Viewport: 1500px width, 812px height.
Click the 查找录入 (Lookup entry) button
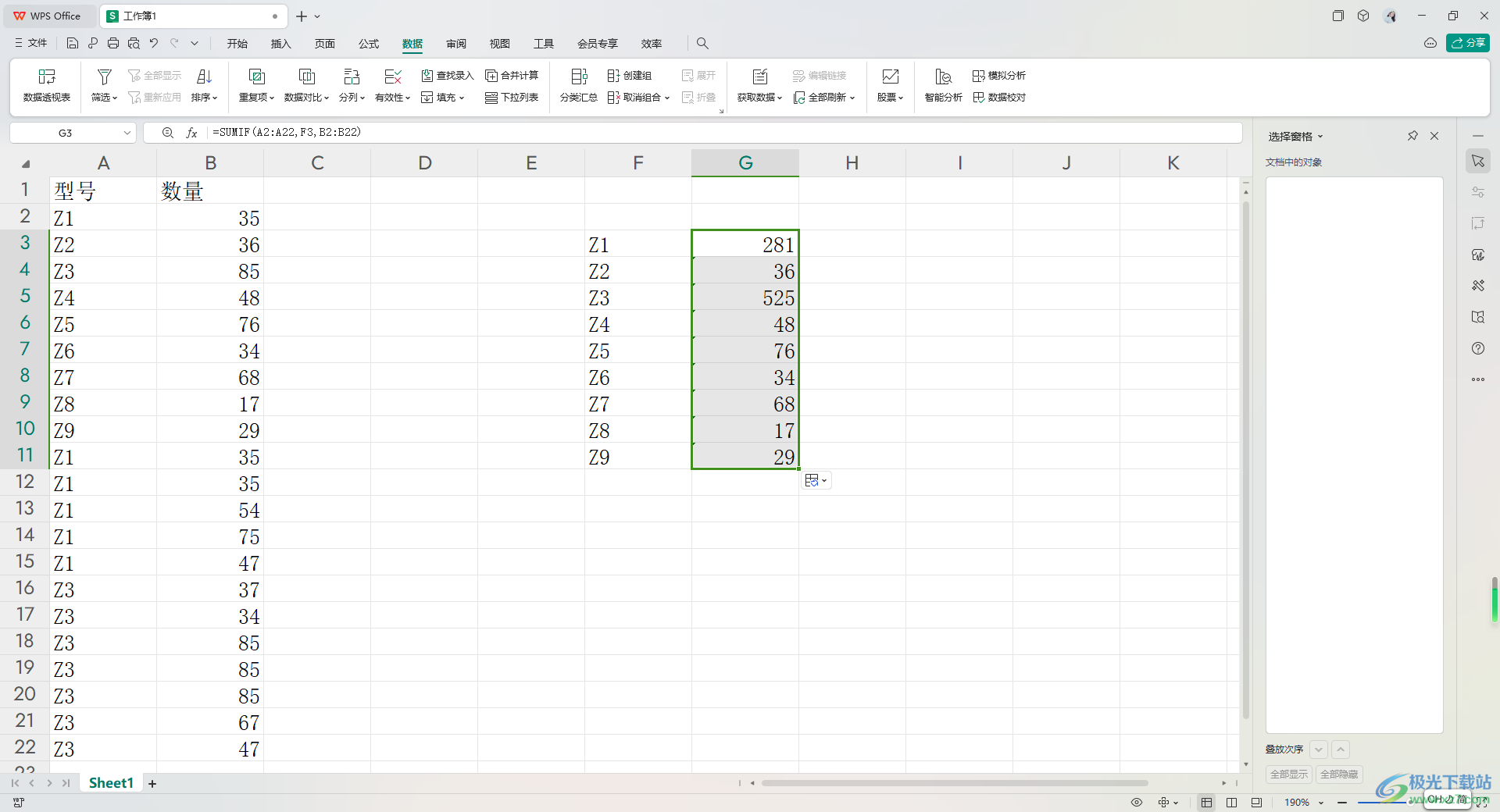tap(448, 76)
